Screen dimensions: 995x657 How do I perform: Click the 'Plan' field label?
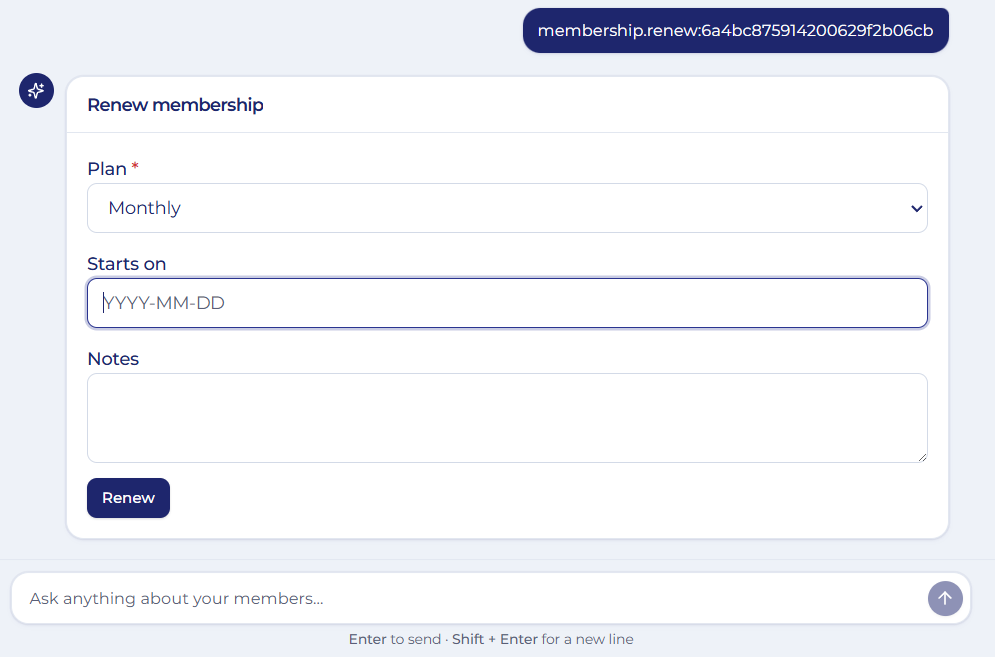[x=107, y=169]
